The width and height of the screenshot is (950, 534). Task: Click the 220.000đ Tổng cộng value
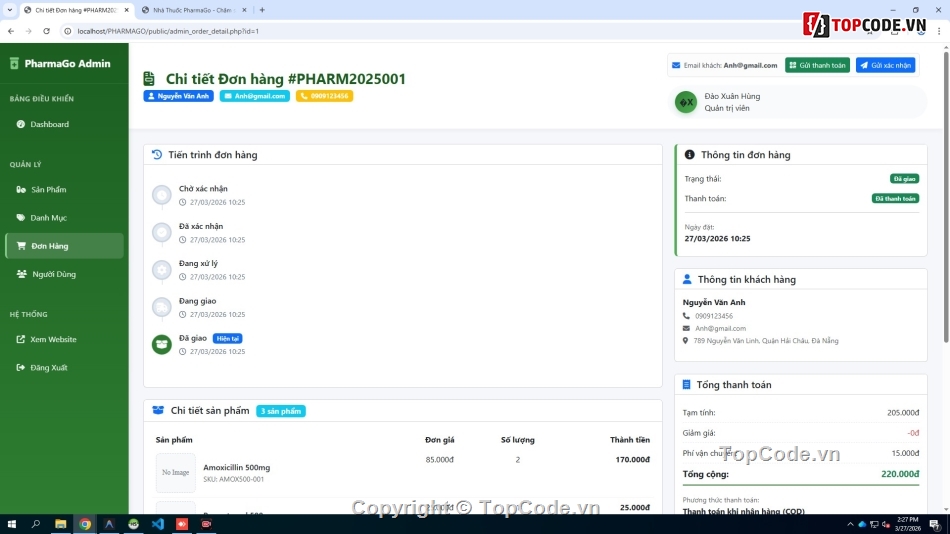click(x=900, y=474)
